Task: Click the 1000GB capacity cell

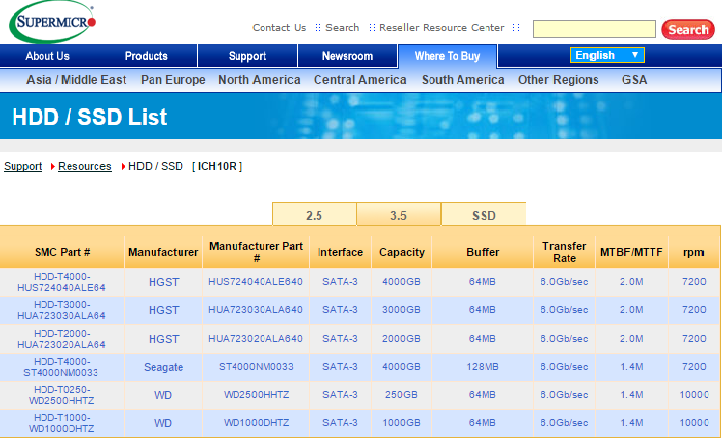Action: [402, 423]
